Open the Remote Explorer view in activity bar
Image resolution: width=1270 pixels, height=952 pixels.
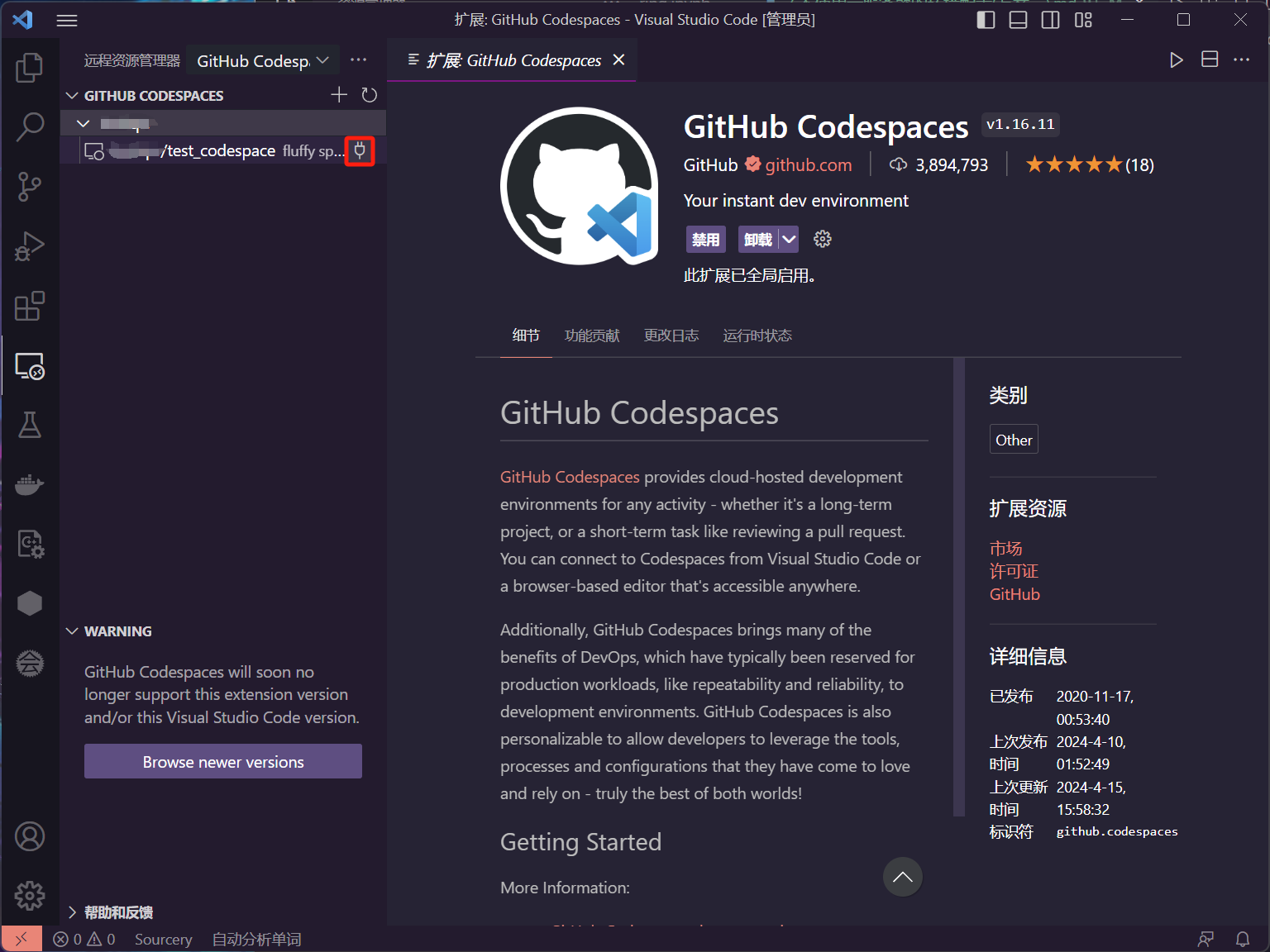(30, 366)
